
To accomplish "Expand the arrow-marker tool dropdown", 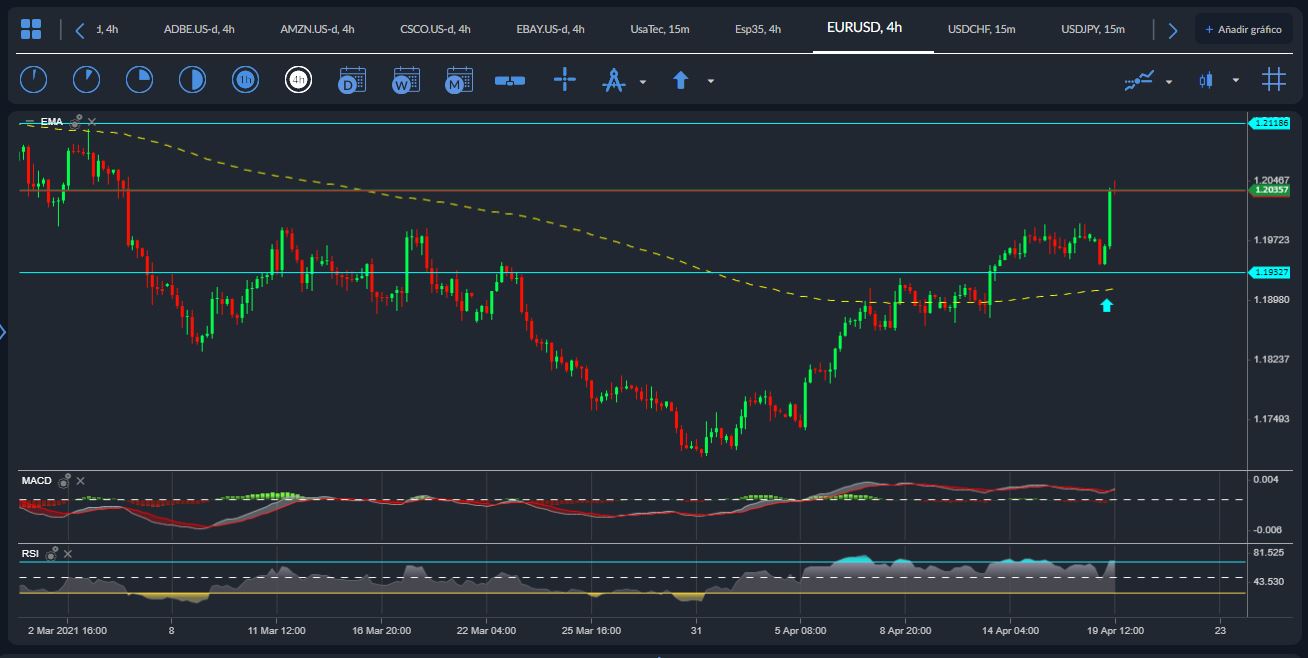I will (x=710, y=81).
